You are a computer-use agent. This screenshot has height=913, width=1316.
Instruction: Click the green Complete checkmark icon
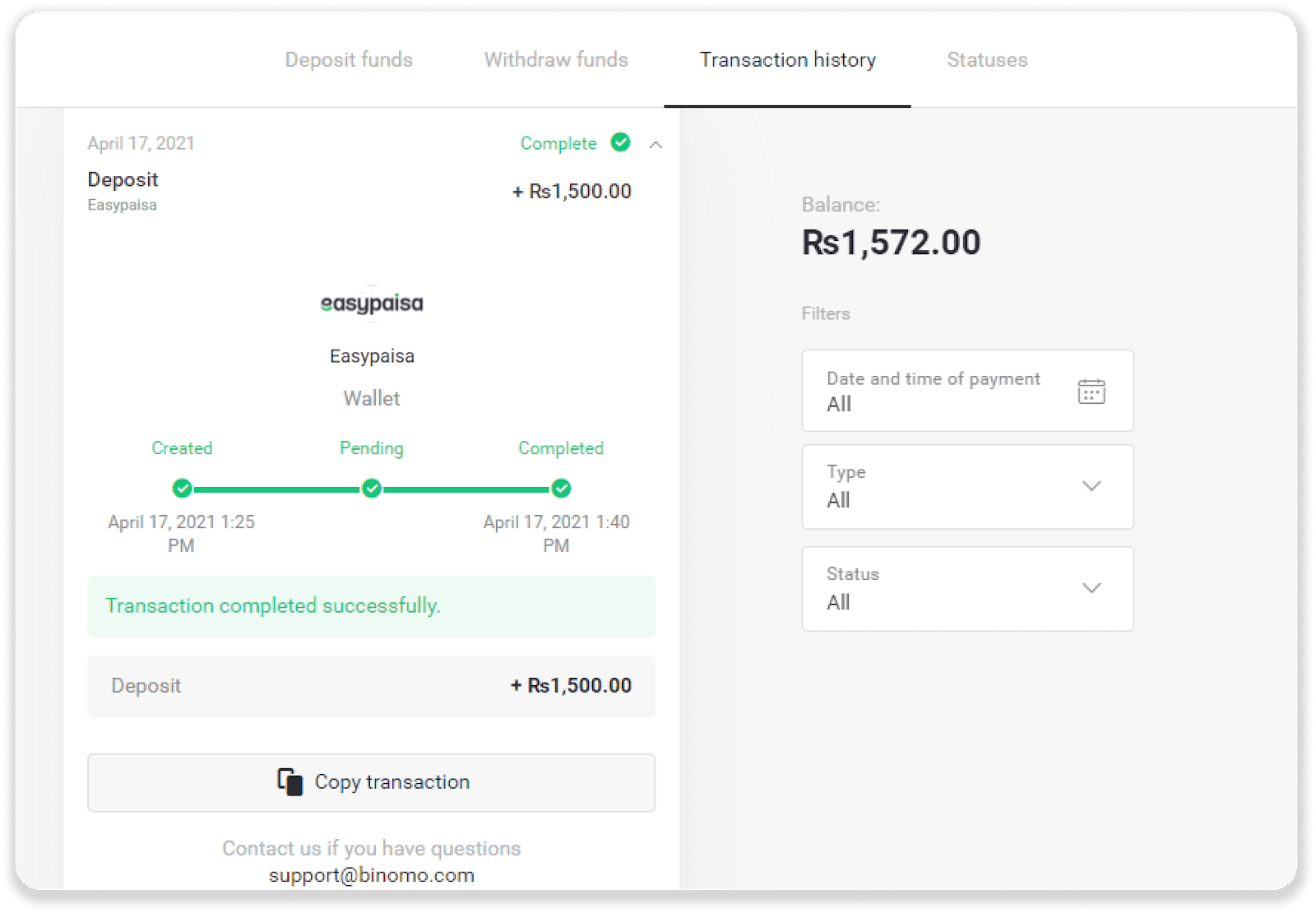(620, 142)
